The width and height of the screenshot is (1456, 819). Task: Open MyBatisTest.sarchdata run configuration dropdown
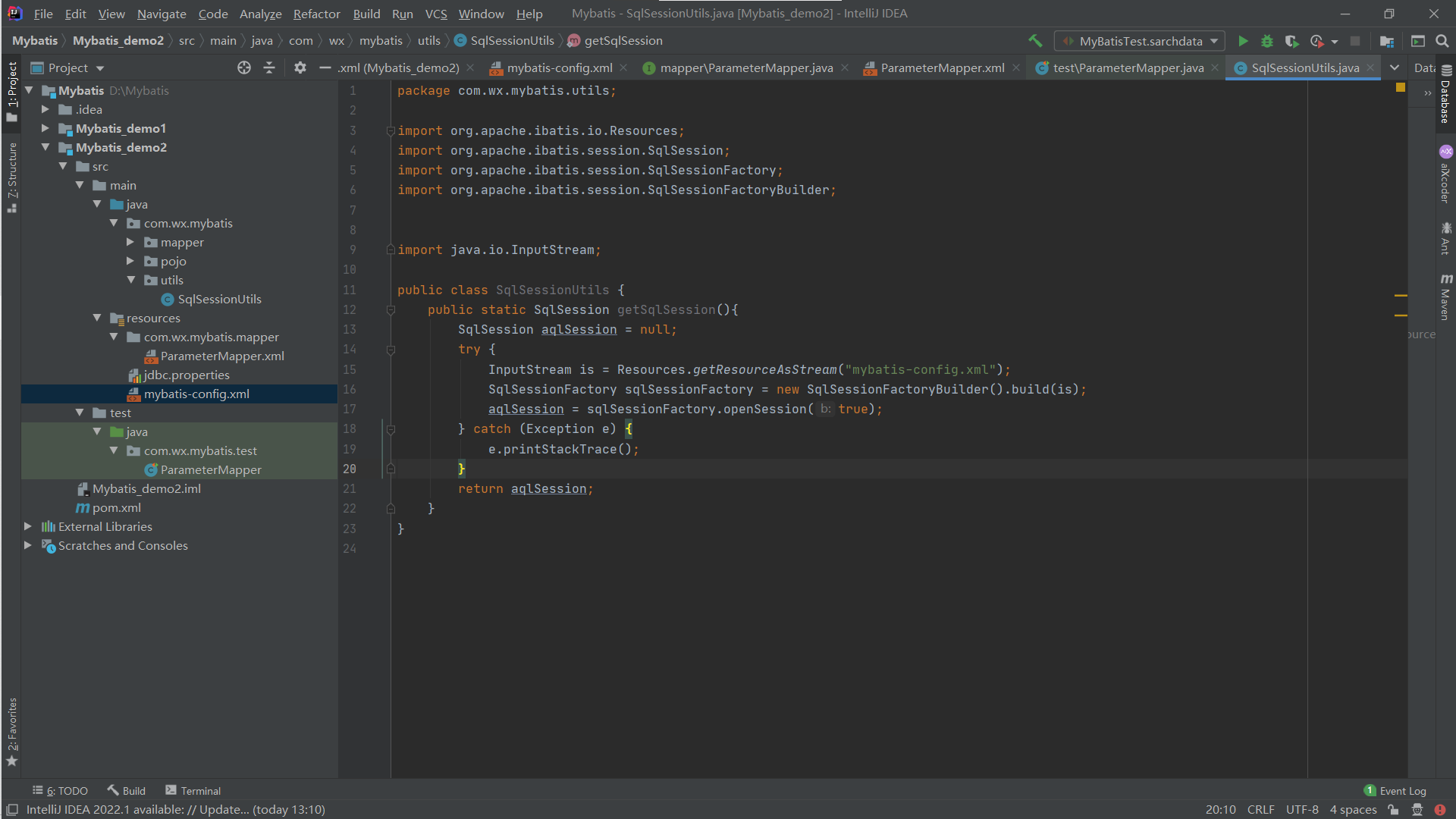tap(1140, 41)
